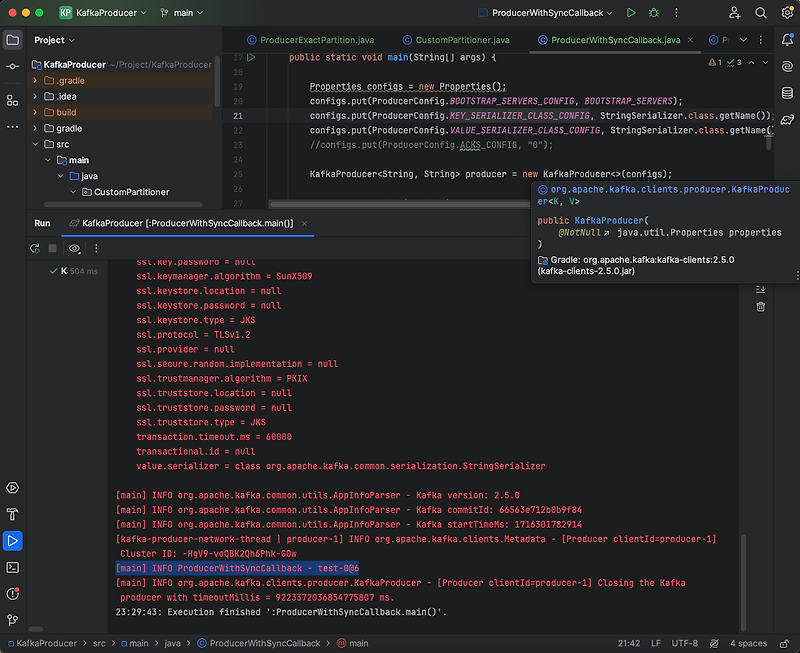Screen dimensions: 800x653
Task: Open the Structure tool window icon
Action: (x=12, y=101)
